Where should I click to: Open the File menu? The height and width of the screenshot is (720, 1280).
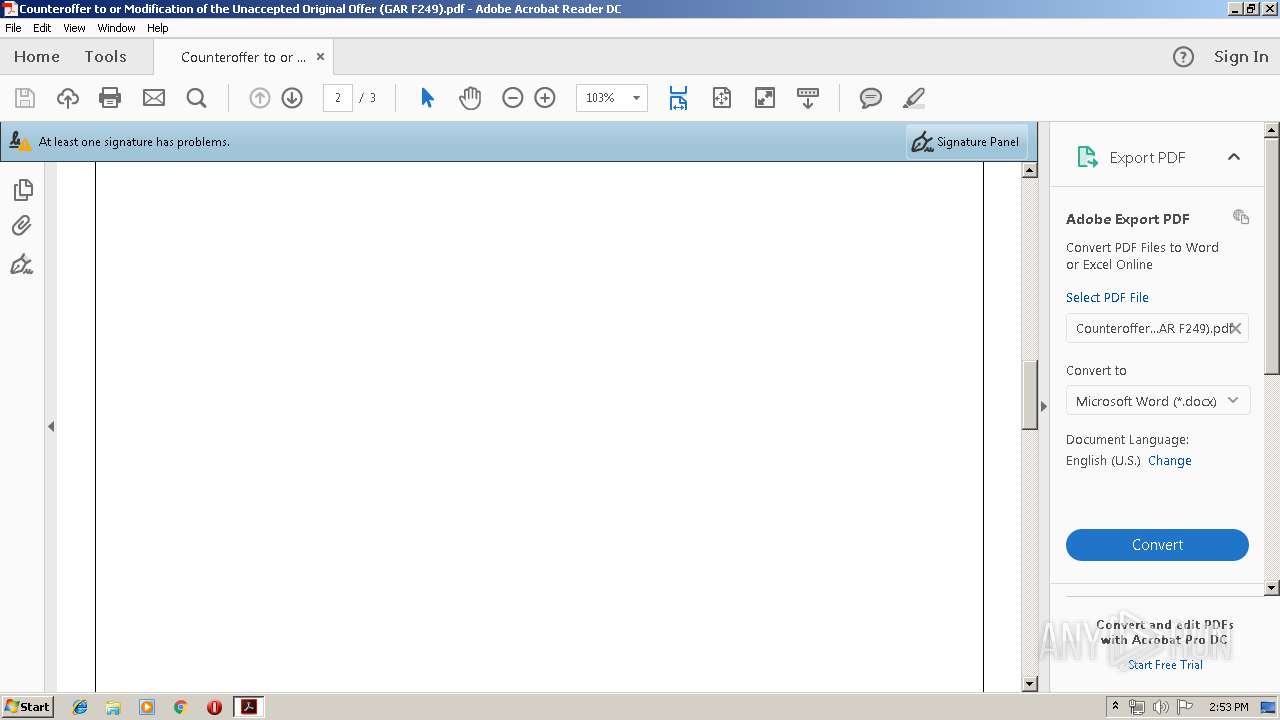(13, 28)
